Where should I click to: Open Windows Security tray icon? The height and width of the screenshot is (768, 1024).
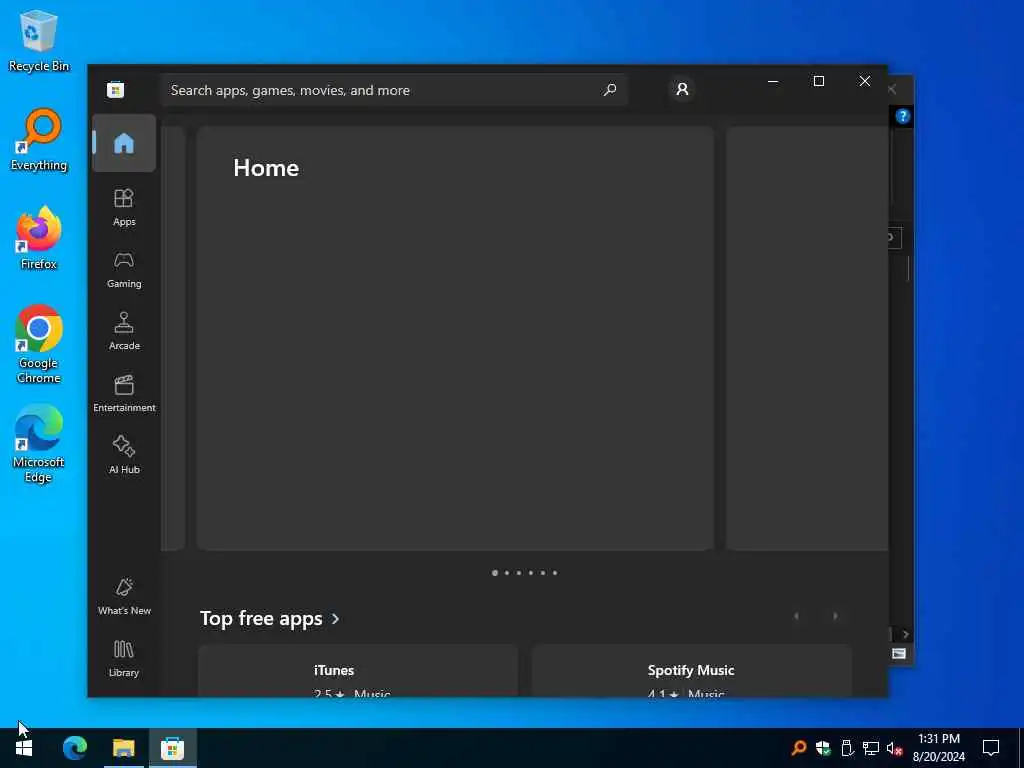823,748
